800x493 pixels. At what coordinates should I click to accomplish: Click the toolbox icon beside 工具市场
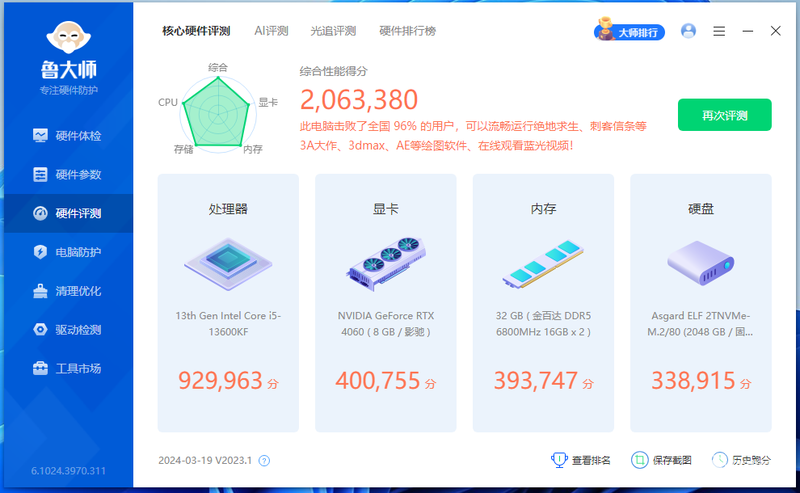pyautogui.click(x=40, y=368)
